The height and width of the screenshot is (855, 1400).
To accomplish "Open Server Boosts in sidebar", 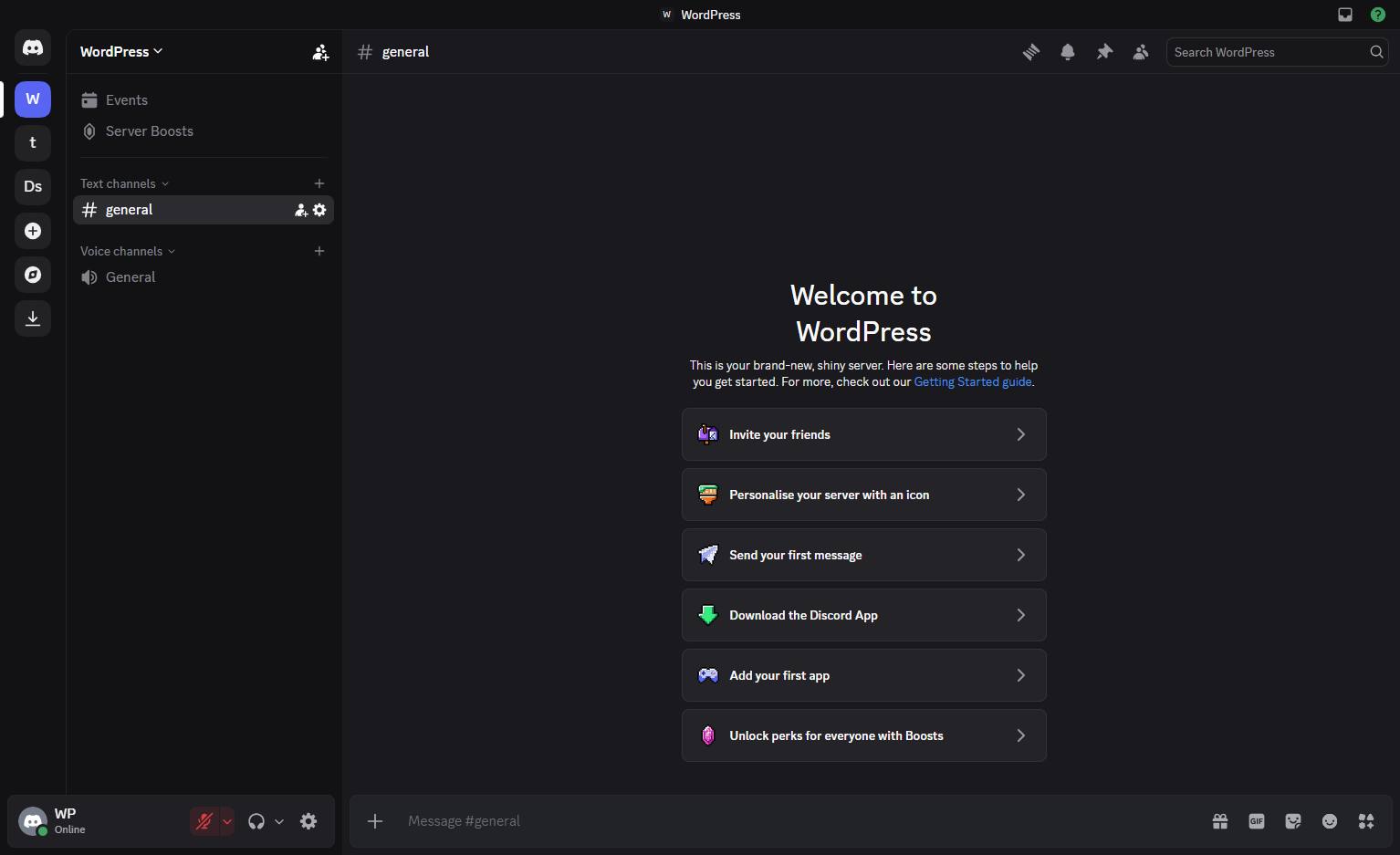I will 204,131.
